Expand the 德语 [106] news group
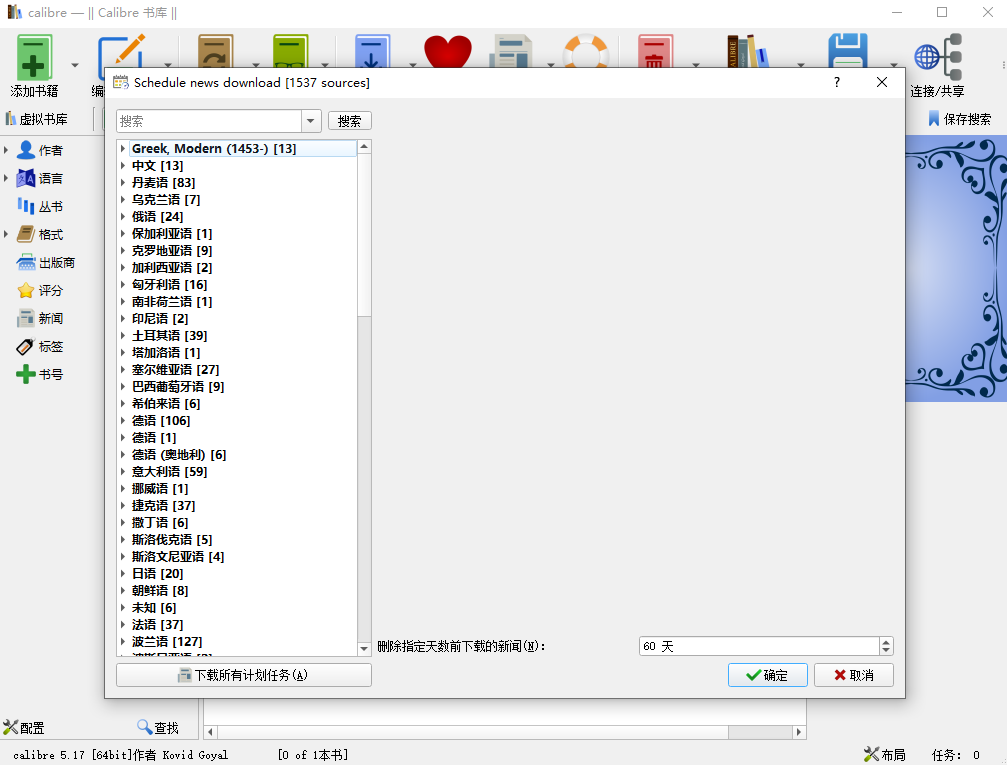This screenshot has width=1007, height=765. (x=123, y=421)
